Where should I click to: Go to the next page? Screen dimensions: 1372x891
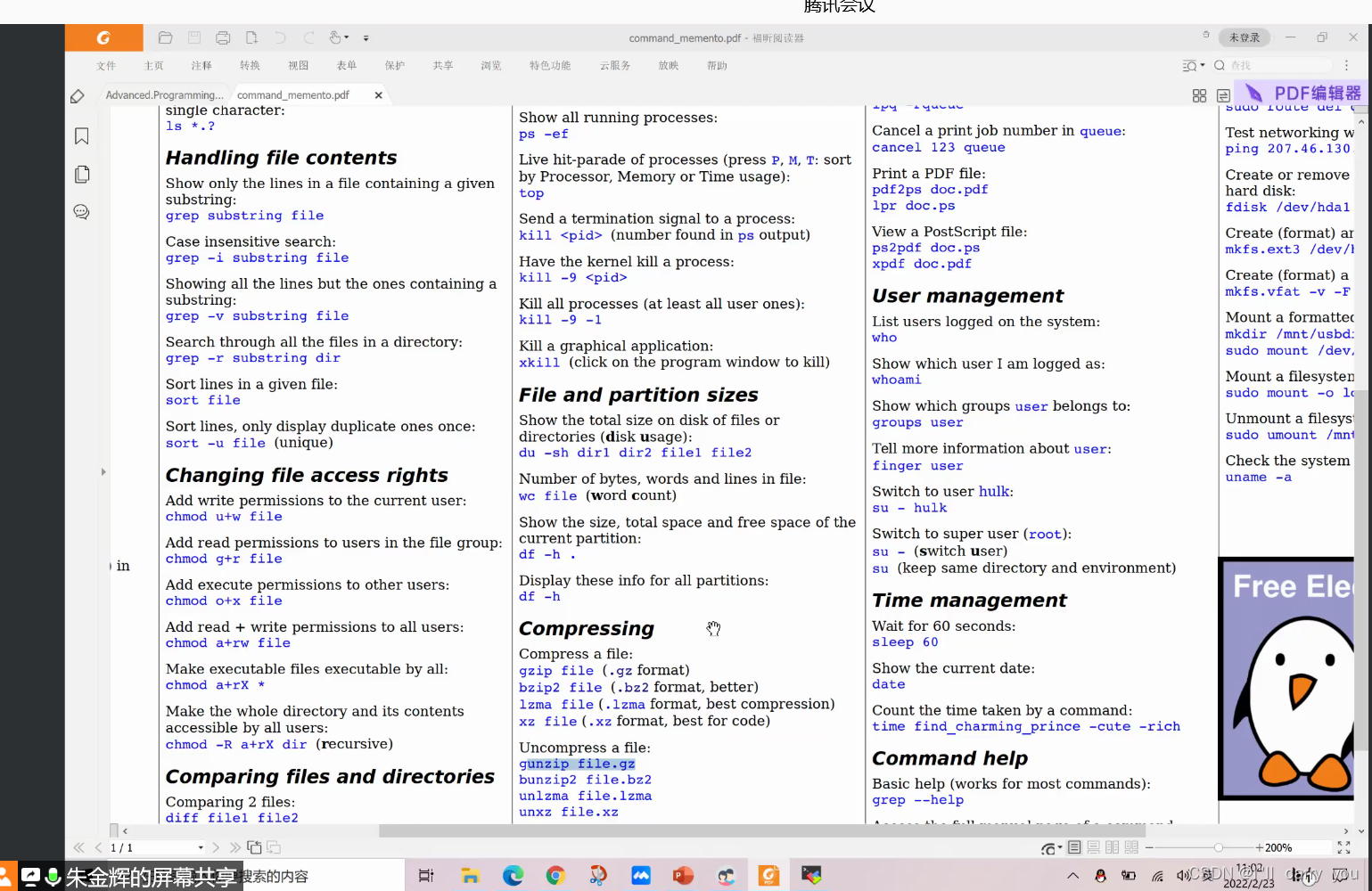(x=216, y=847)
